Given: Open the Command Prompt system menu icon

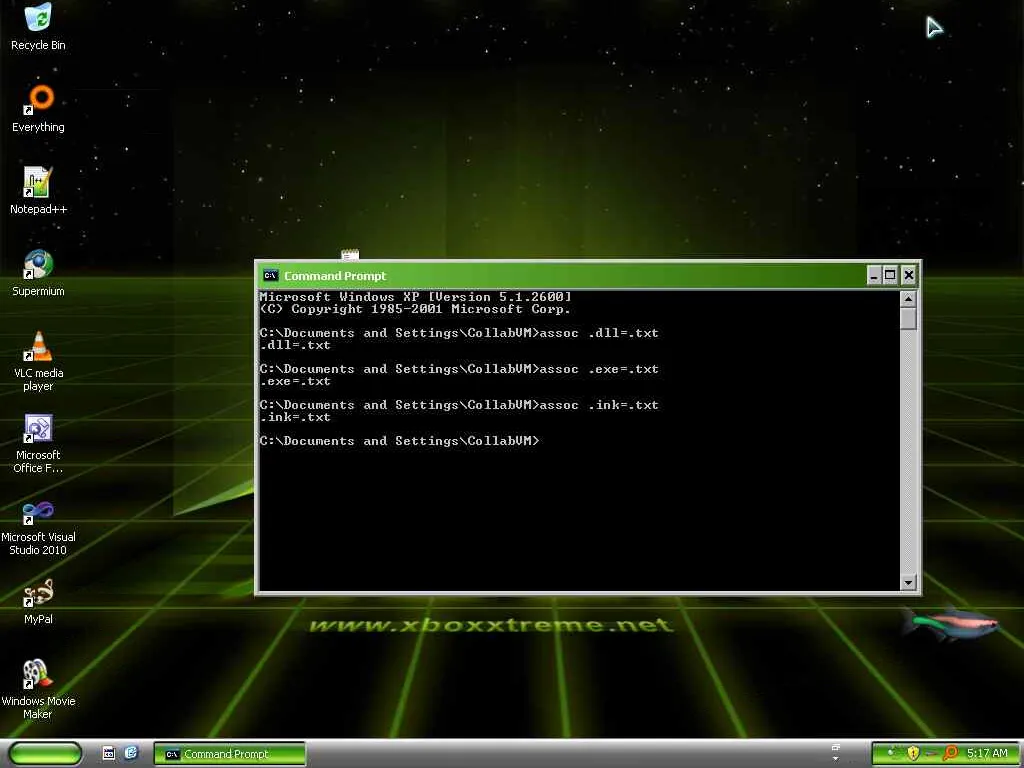Looking at the screenshot, I should pos(270,276).
